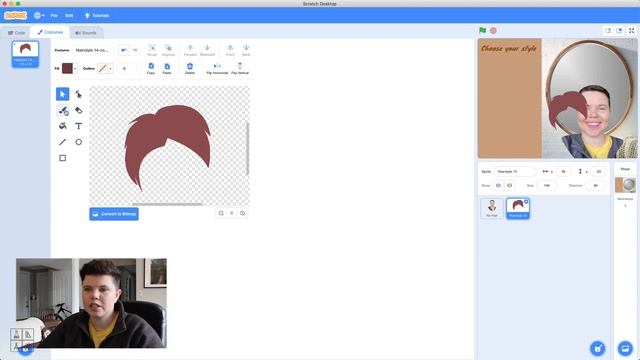Hide the sprite from stage
640x360 pixels.
coord(509,185)
